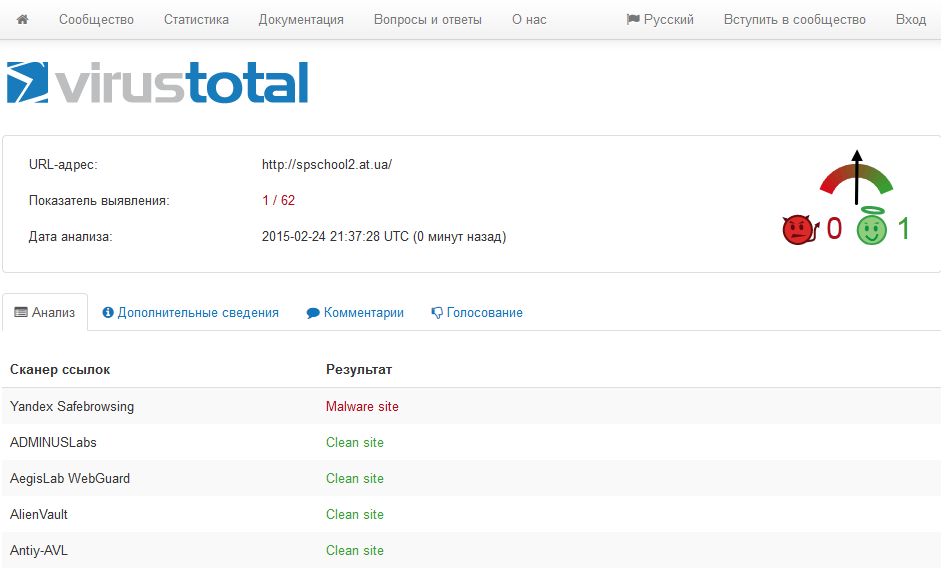
Task: Click the green harmless vote count 1
Action: pyautogui.click(x=903, y=229)
